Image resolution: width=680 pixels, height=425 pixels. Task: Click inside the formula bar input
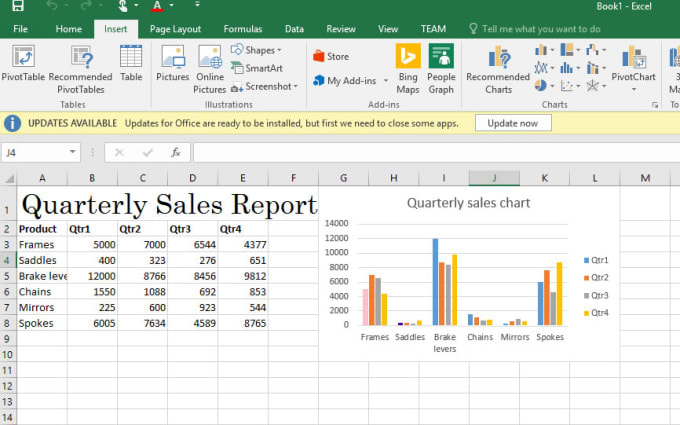coord(436,153)
